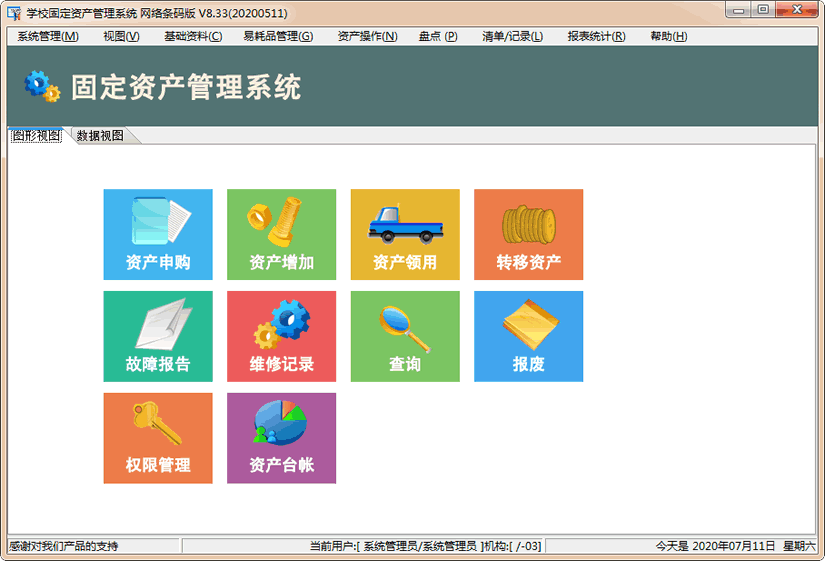825x561 pixels.
Task: Click the 感谢对我们产品的支持 status text
Action: 64,546
